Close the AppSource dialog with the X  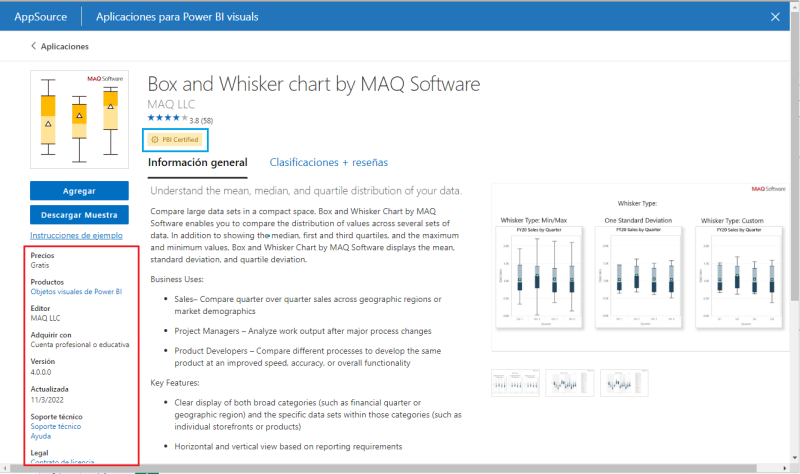774,16
